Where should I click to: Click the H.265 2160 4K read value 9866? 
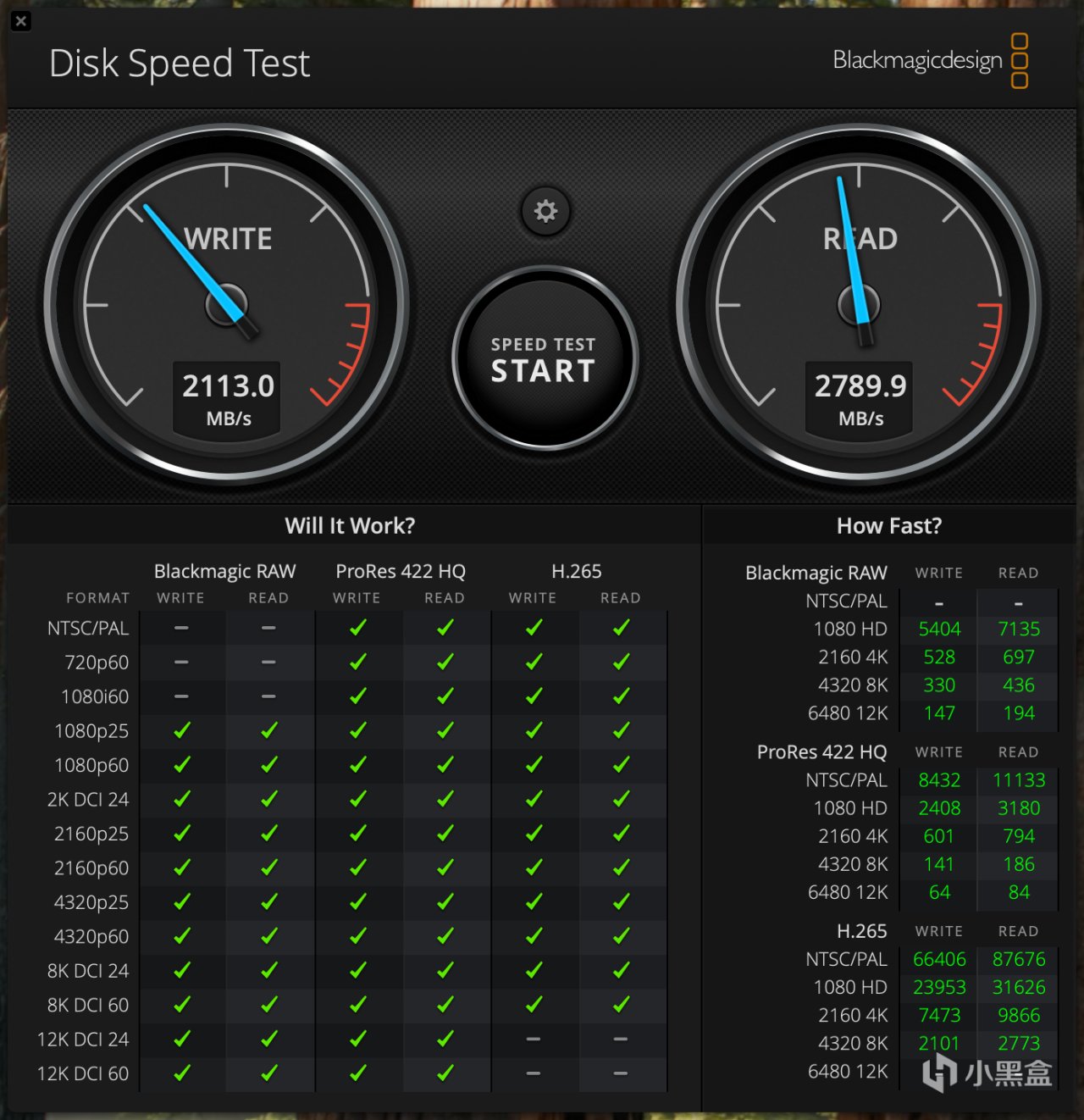pos(1019,1014)
